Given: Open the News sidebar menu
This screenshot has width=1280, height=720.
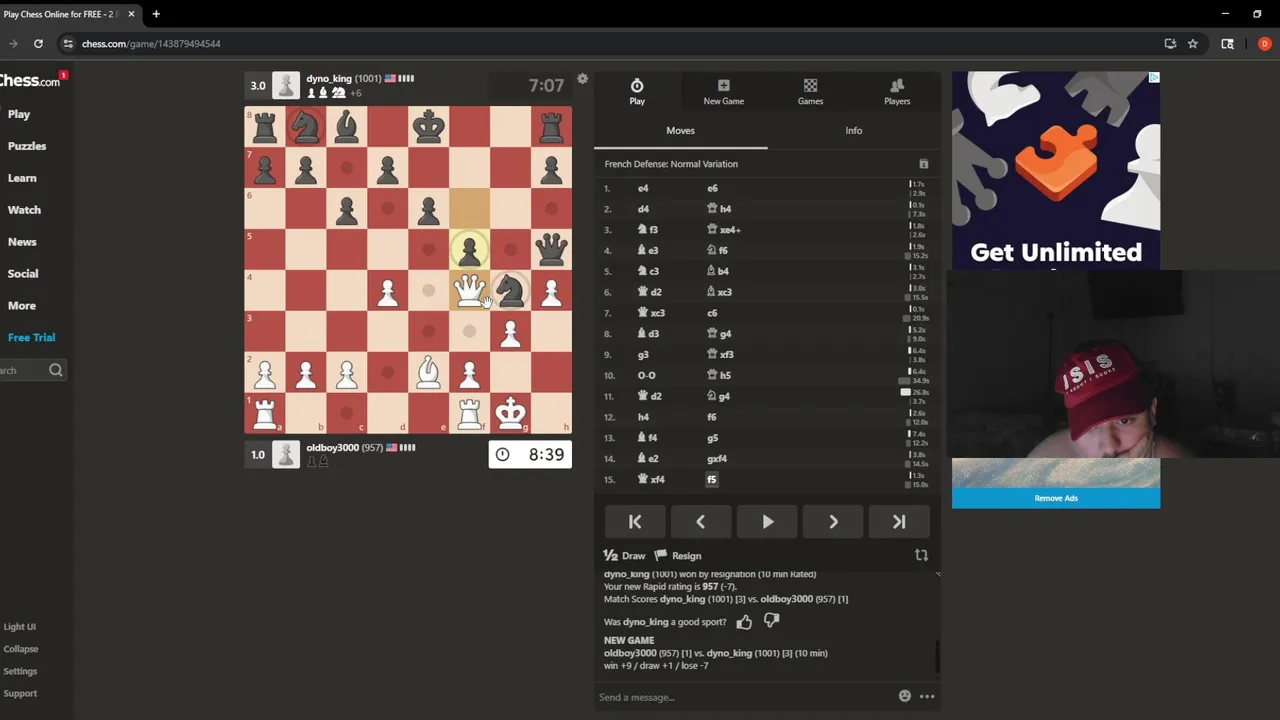Looking at the screenshot, I should point(22,242).
